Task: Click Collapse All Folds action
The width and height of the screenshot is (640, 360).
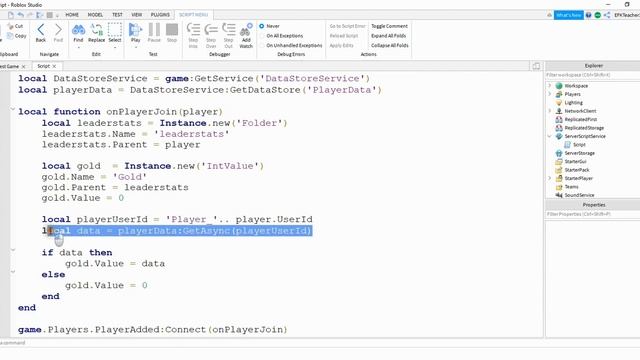Action: [x=390, y=45]
